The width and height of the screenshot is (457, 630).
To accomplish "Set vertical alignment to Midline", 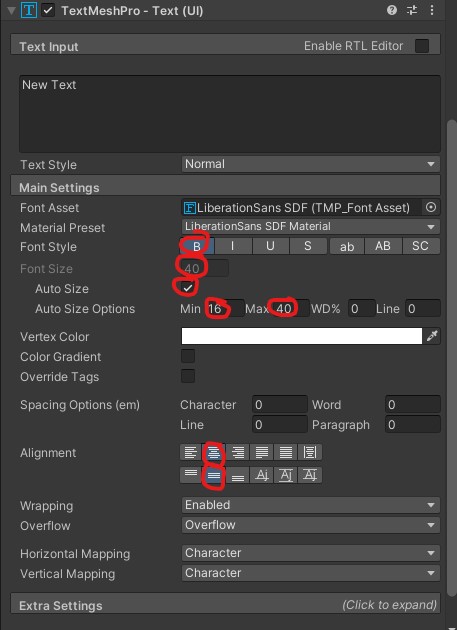I will (x=286, y=475).
